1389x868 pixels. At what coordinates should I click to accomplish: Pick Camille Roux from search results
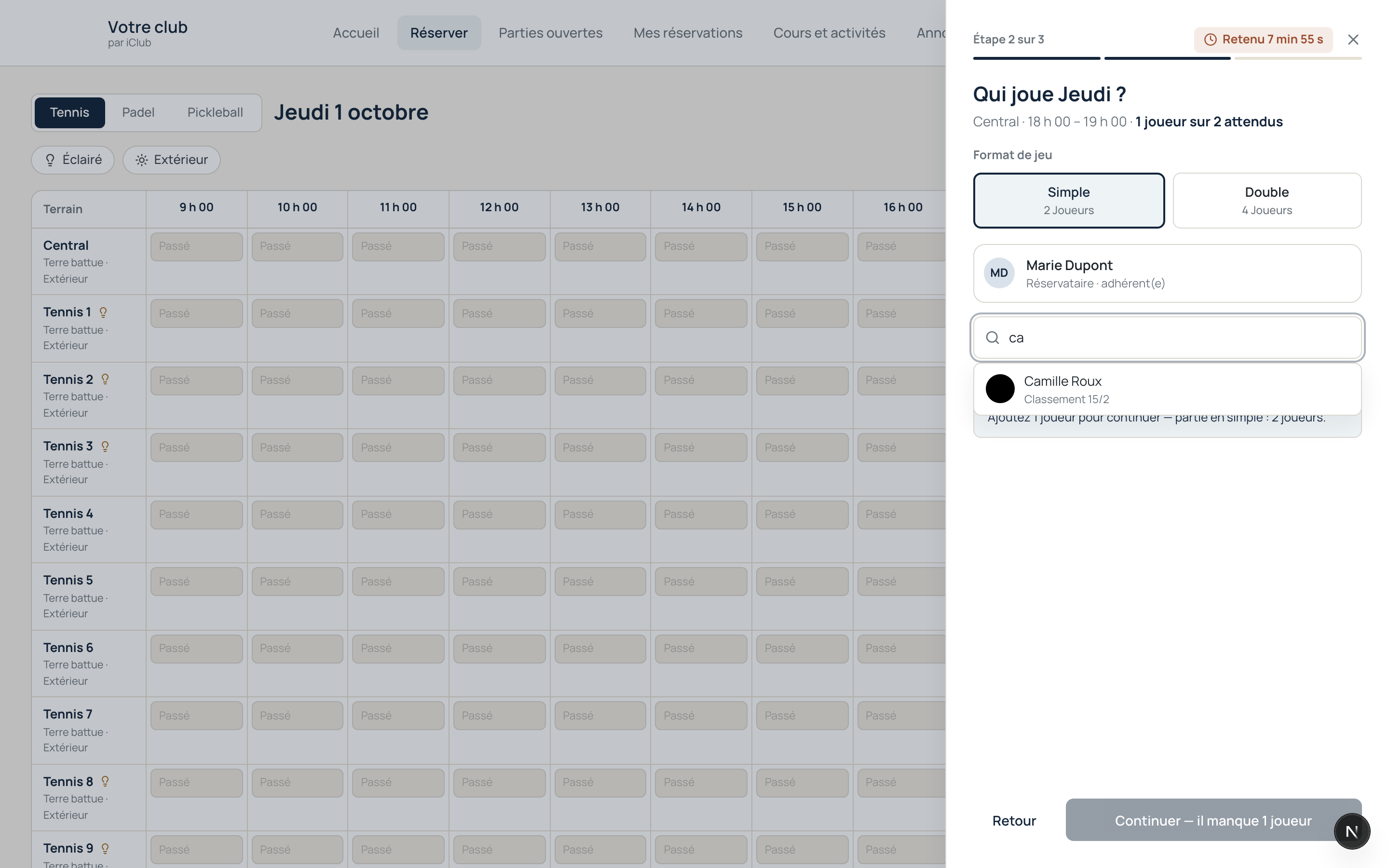pos(1167,389)
